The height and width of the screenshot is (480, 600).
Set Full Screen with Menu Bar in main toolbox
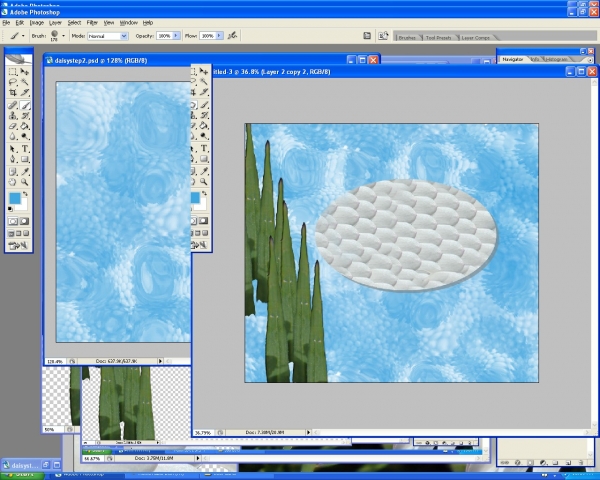(x=18, y=233)
